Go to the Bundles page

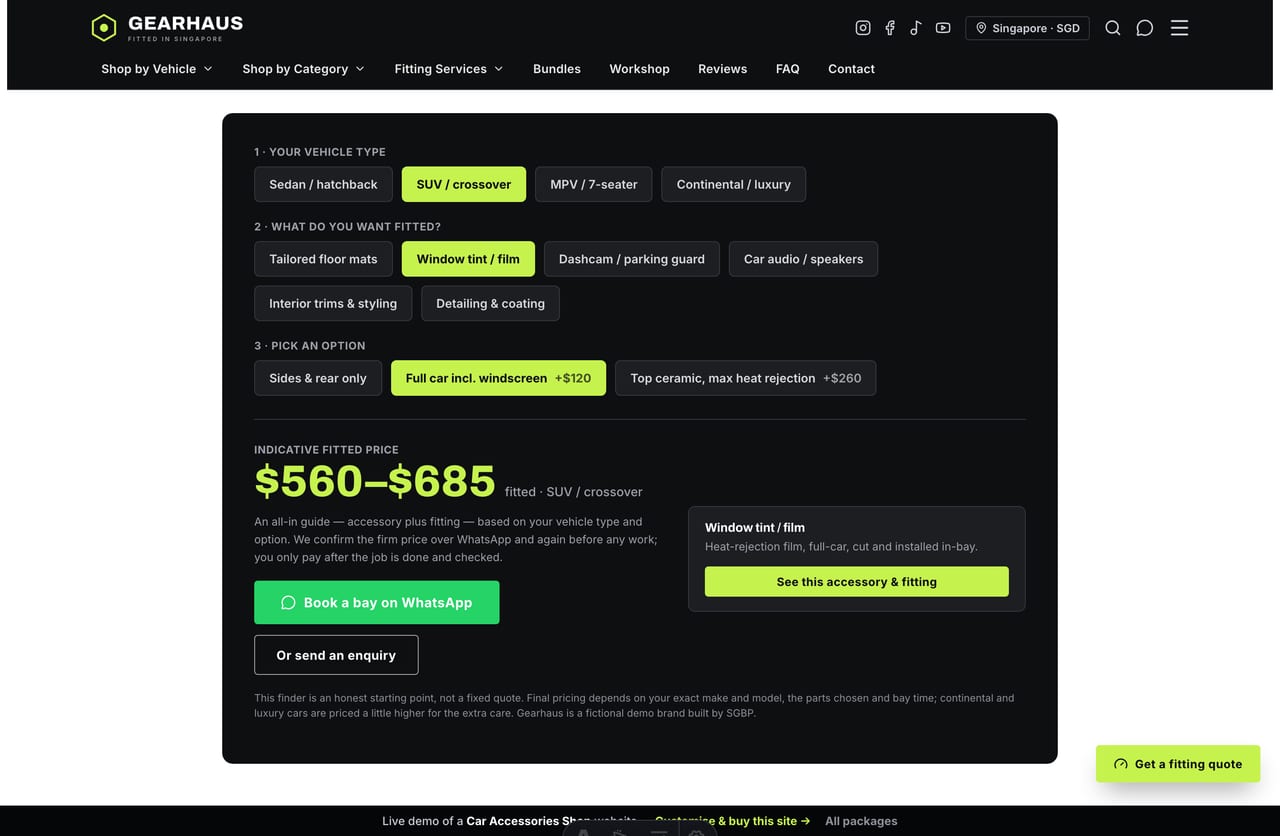(557, 69)
